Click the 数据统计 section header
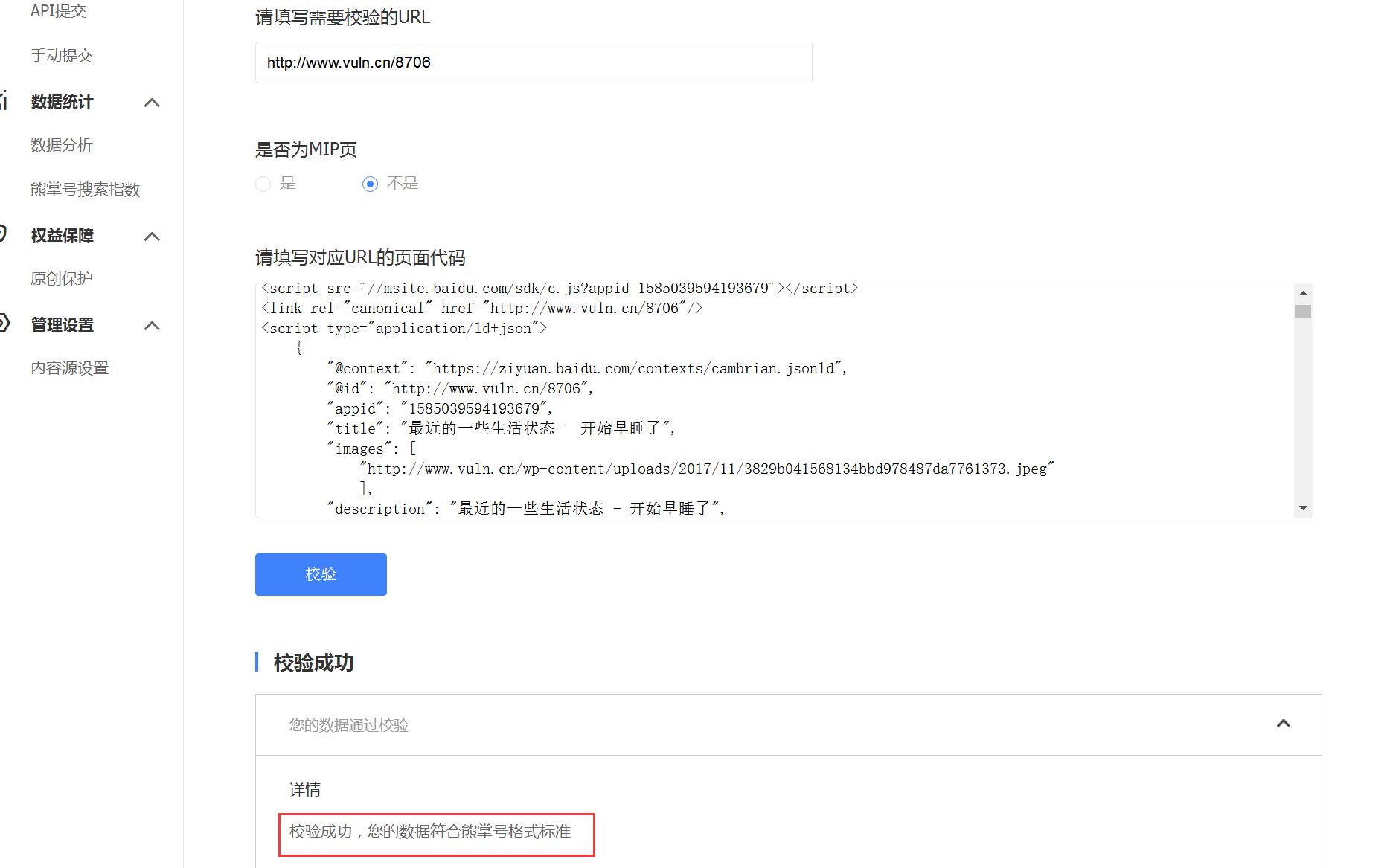This screenshot has width=1390, height=868. 63,102
